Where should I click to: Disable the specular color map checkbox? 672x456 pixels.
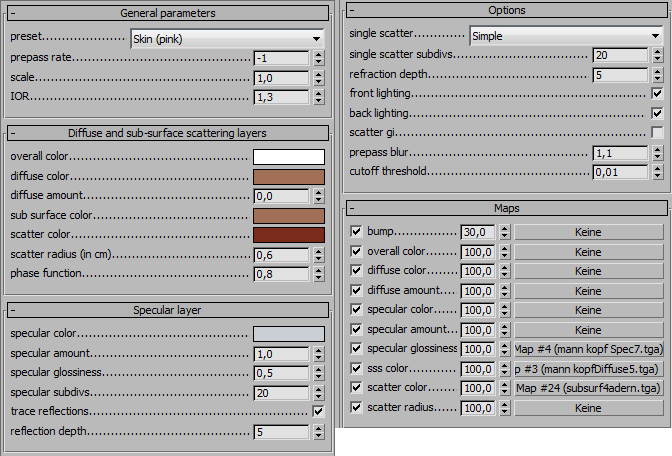(x=356, y=309)
